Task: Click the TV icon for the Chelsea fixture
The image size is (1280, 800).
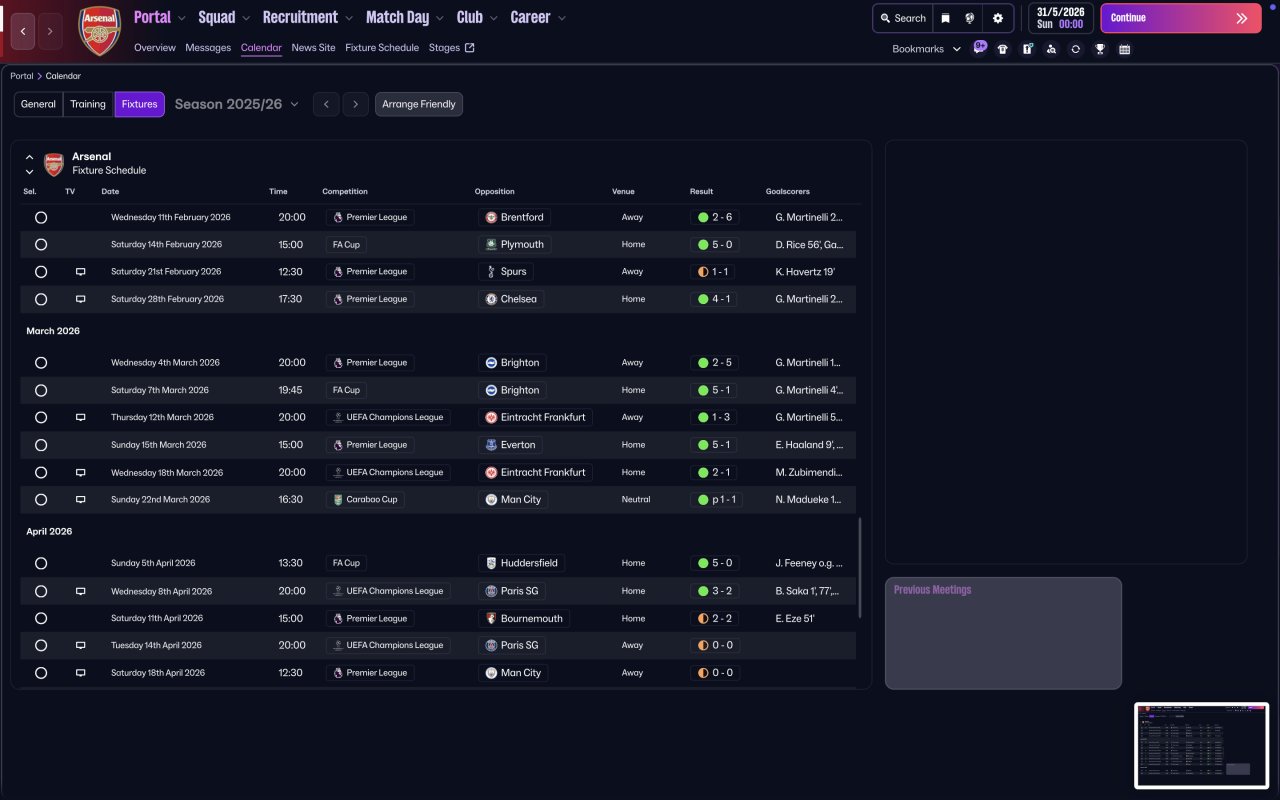Action: click(81, 299)
